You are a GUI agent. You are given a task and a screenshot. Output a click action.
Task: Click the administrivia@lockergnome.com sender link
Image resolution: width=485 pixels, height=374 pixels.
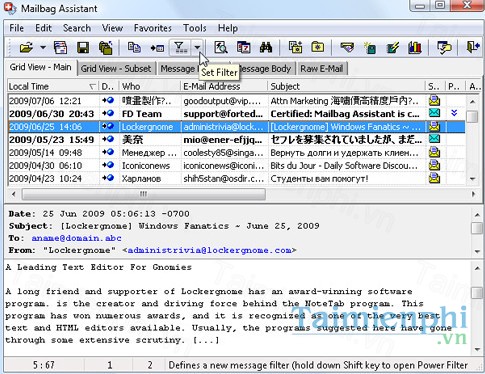click(x=209, y=250)
